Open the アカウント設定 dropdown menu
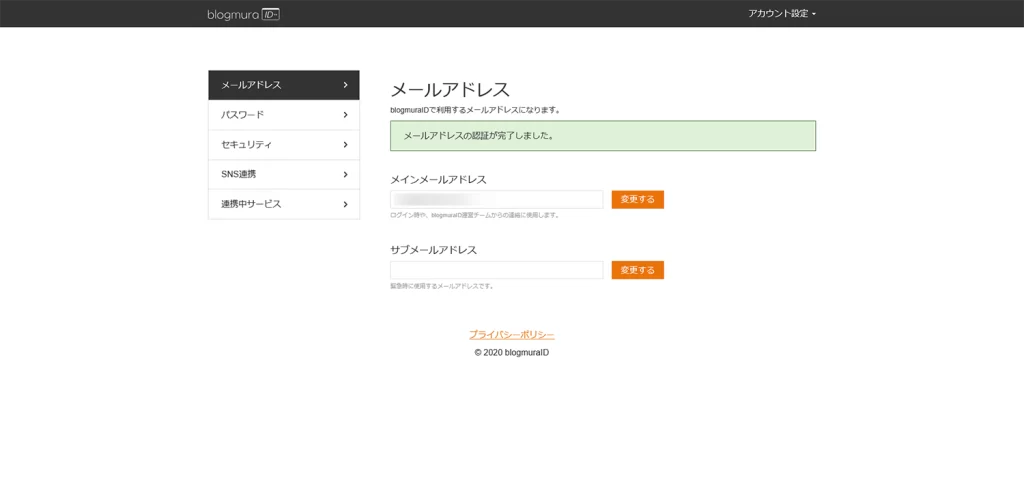The image size is (1024, 478). (778, 14)
